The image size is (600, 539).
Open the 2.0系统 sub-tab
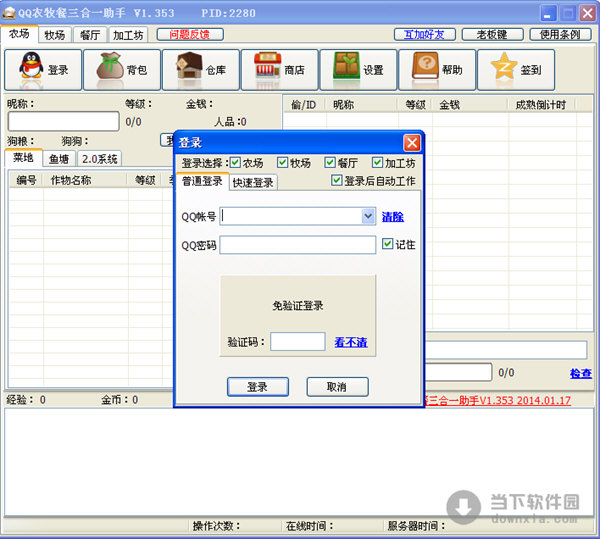[x=99, y=159]
